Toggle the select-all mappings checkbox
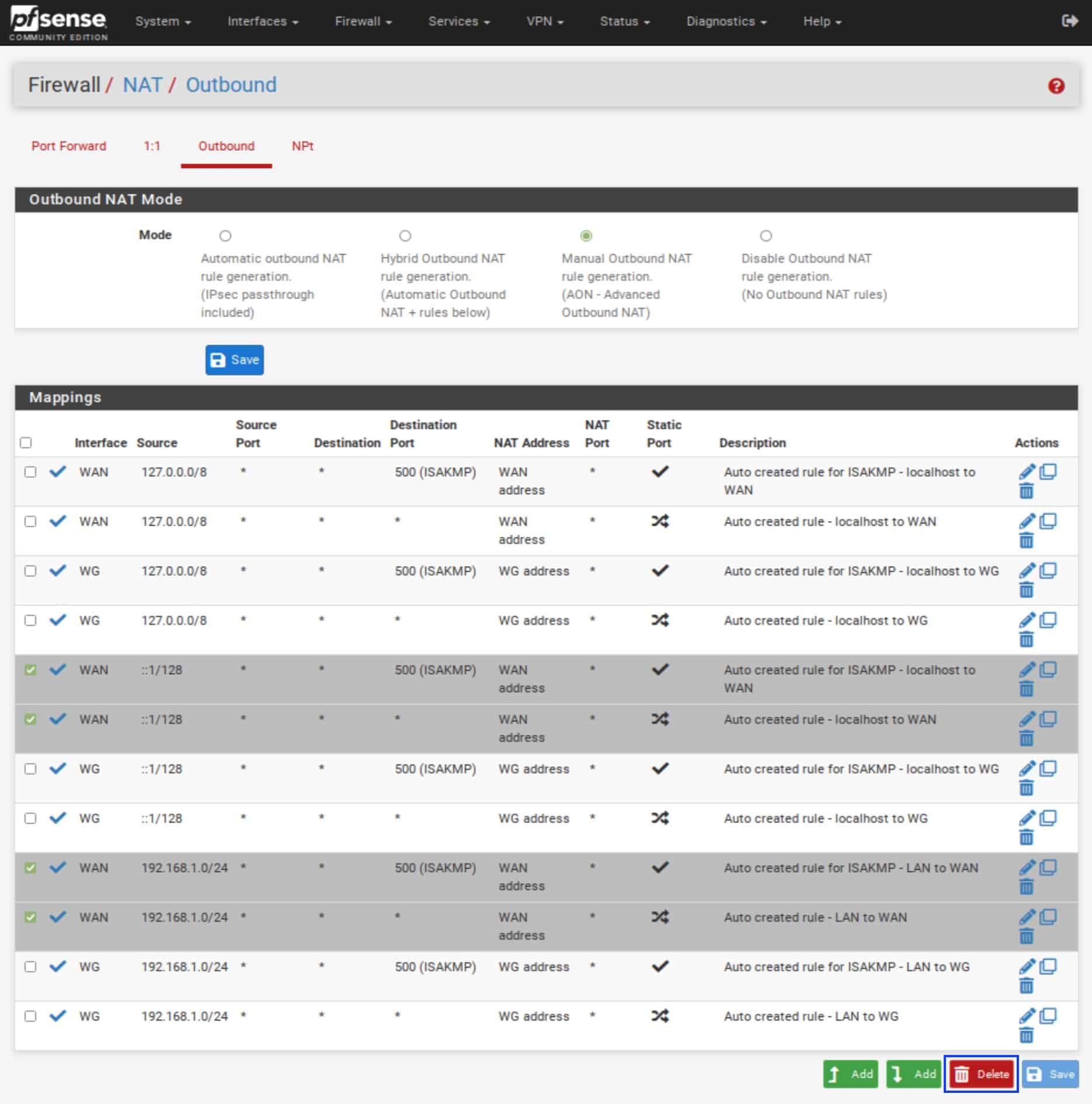 coord(26,443)
